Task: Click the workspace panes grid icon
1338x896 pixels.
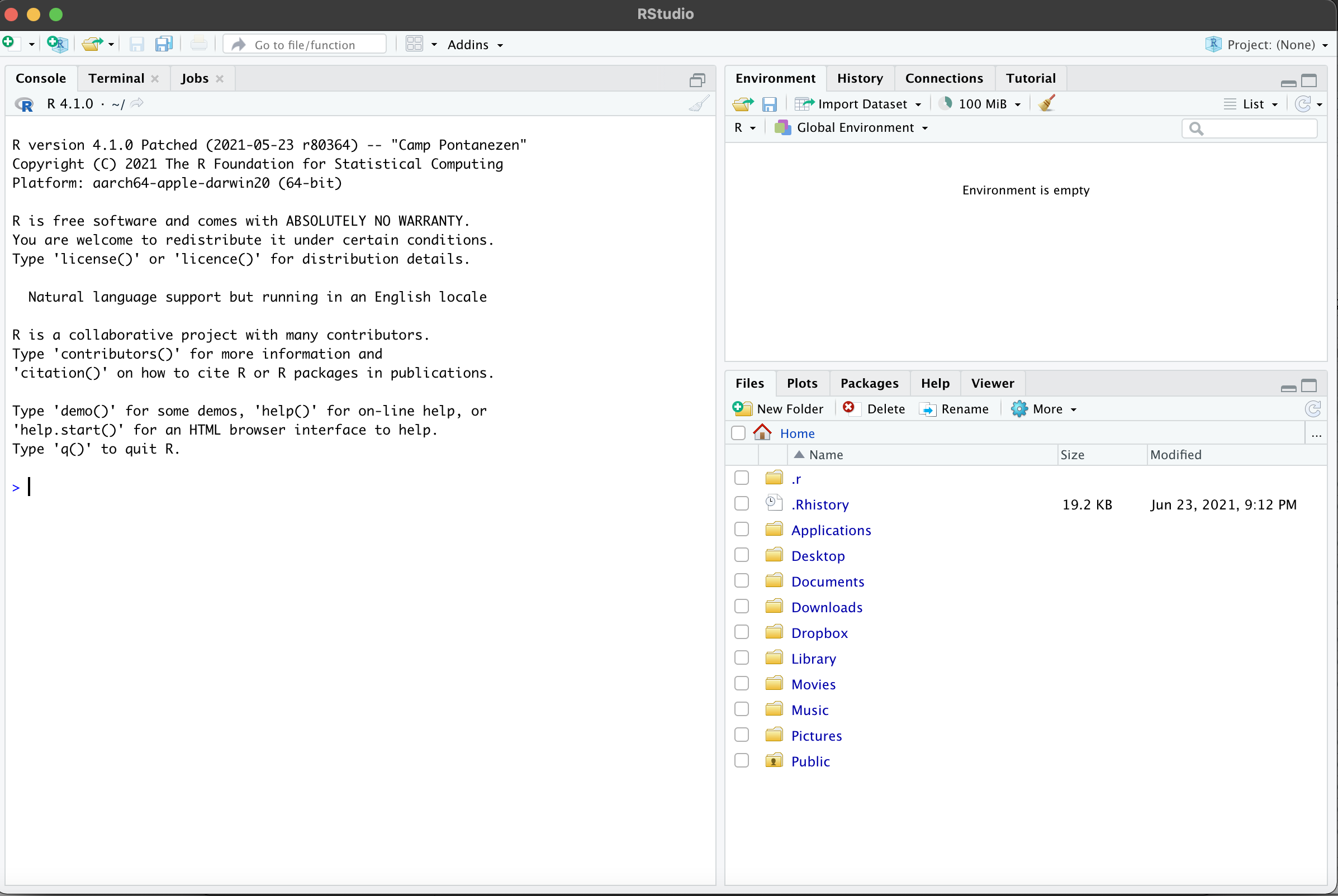Action: click(414, 44)
